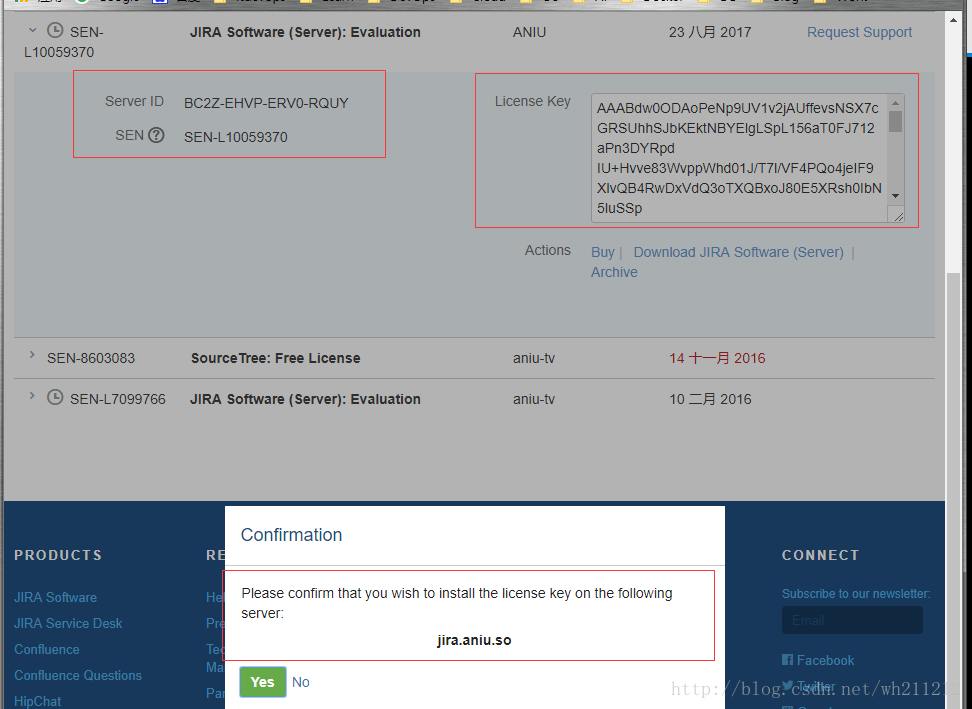Viewport: 972px width, 709px height.
Task: Click the clock icon beside SEN-L10059370
Action: (55, 30)
